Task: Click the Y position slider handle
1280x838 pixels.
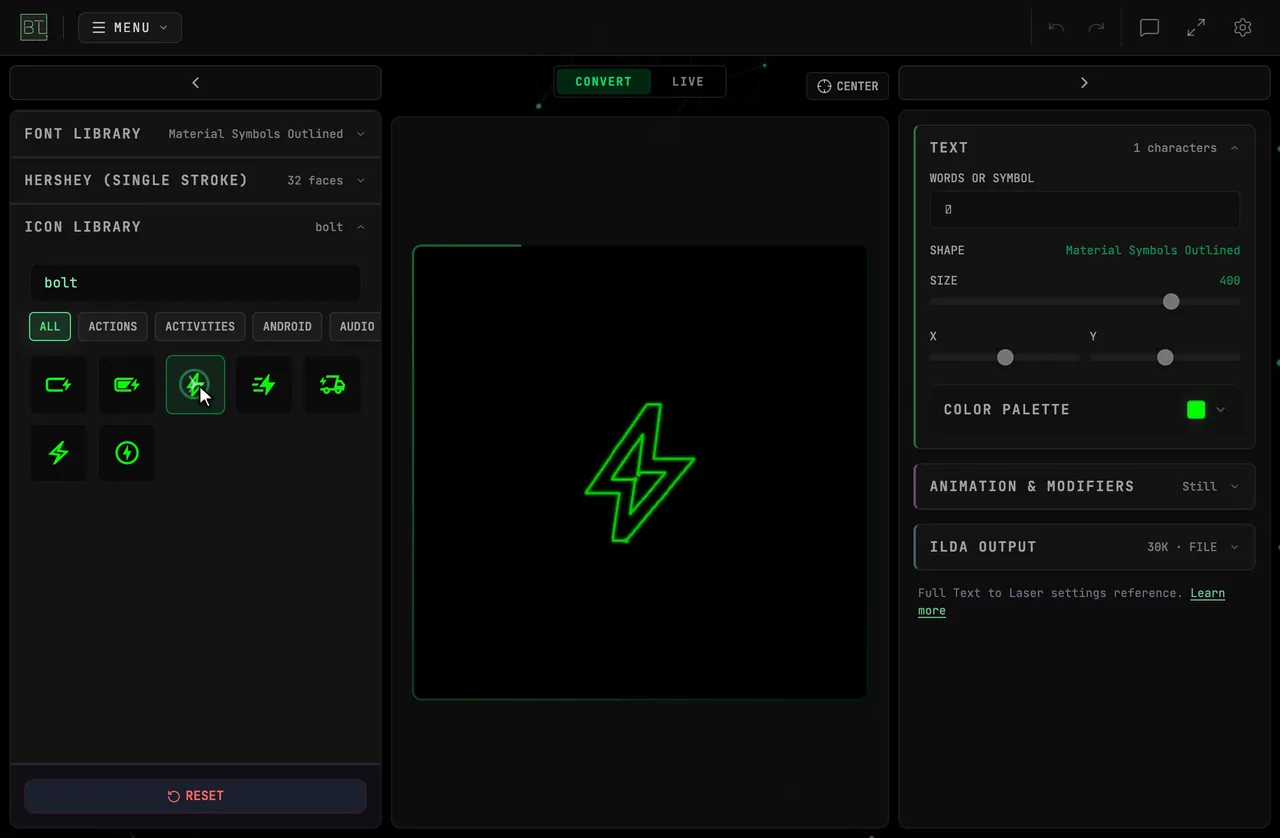Action: tap(1165, 358)
